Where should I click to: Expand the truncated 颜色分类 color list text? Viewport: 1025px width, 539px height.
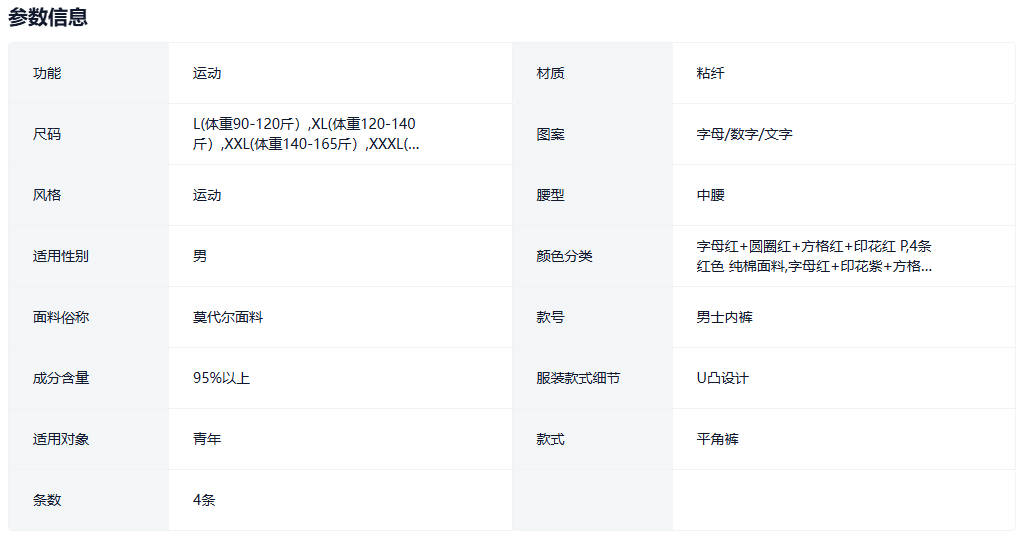pyautogui.click(x=815, y=256)
